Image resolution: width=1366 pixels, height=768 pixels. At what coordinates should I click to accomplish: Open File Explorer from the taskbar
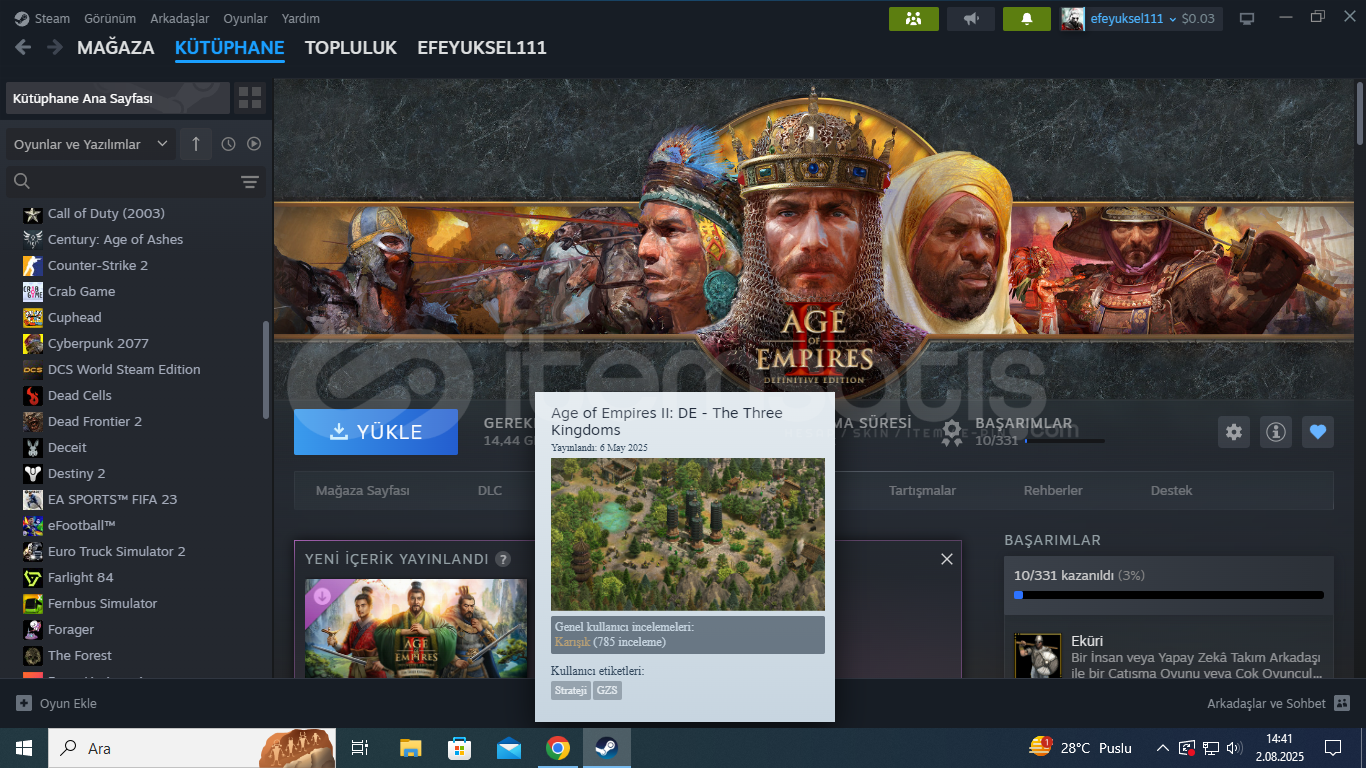click(x=410, y=748)
